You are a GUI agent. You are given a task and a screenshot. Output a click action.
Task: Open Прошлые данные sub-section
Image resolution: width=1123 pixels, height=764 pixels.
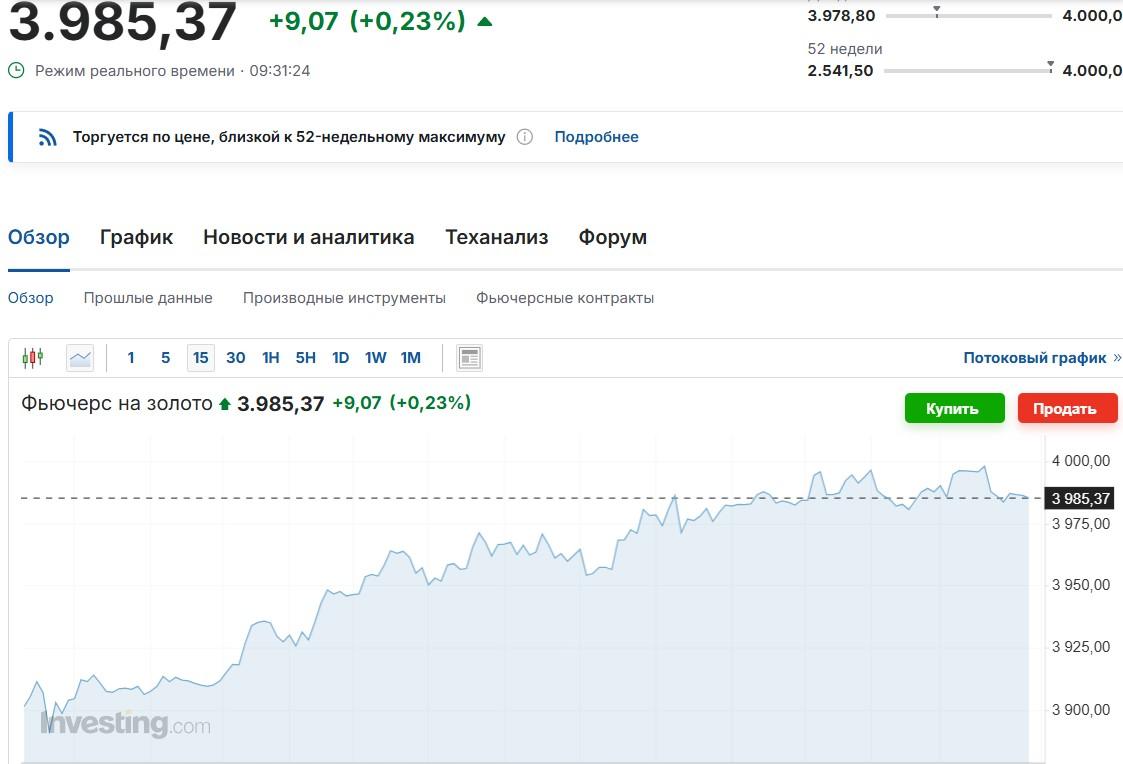click(148, 298)
